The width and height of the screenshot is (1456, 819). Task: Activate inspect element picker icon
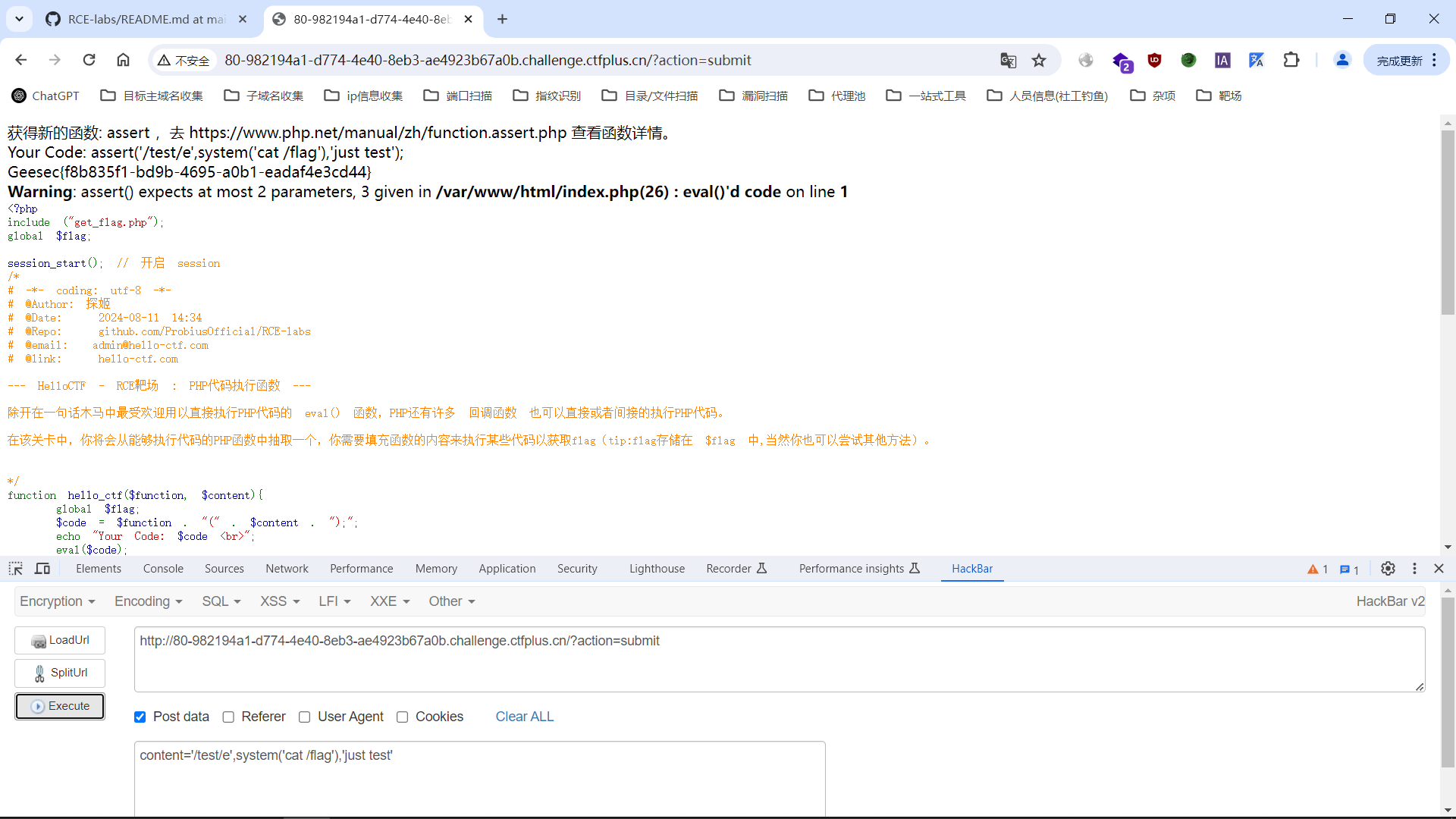[x=15, y=569]
